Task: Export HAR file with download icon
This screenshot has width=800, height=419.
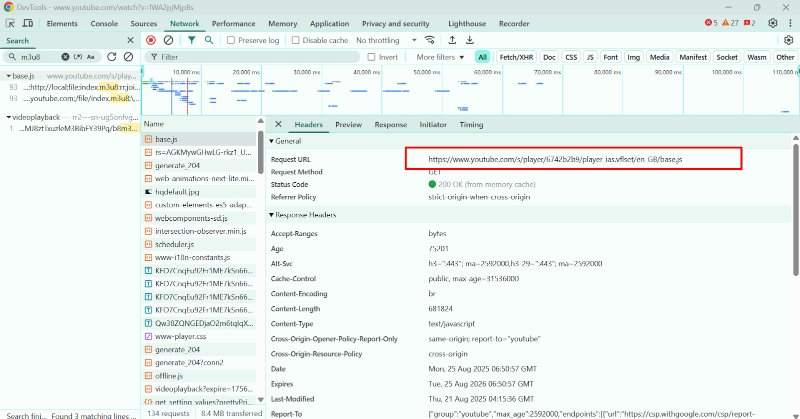Action: click(x=470, y=40)
